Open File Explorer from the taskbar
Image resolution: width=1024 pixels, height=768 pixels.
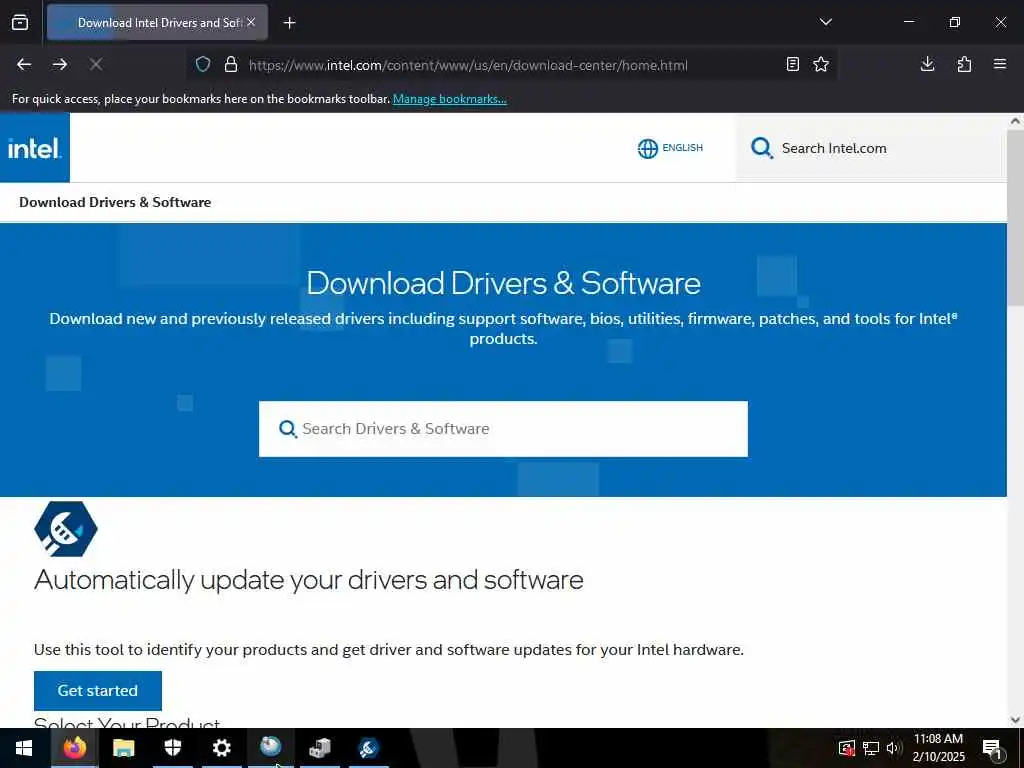point(123,748)
